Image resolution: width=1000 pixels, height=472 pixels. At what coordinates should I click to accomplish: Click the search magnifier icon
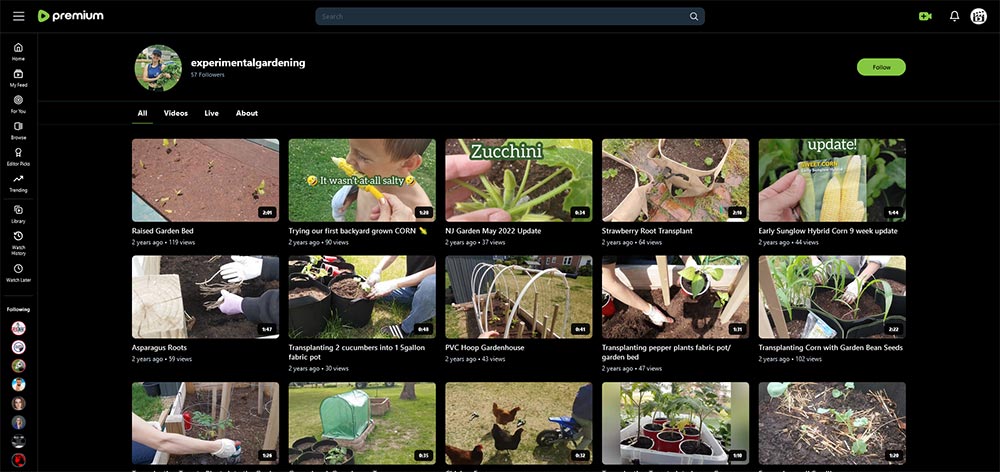(x=694, y=17)
